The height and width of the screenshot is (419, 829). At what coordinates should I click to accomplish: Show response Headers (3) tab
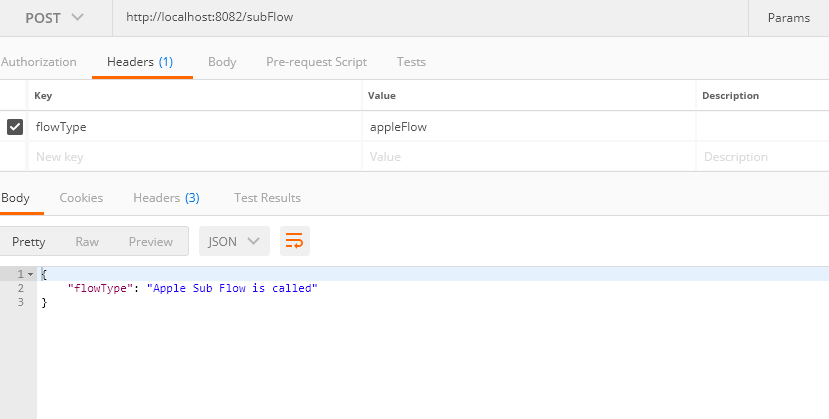coord(166,198)
